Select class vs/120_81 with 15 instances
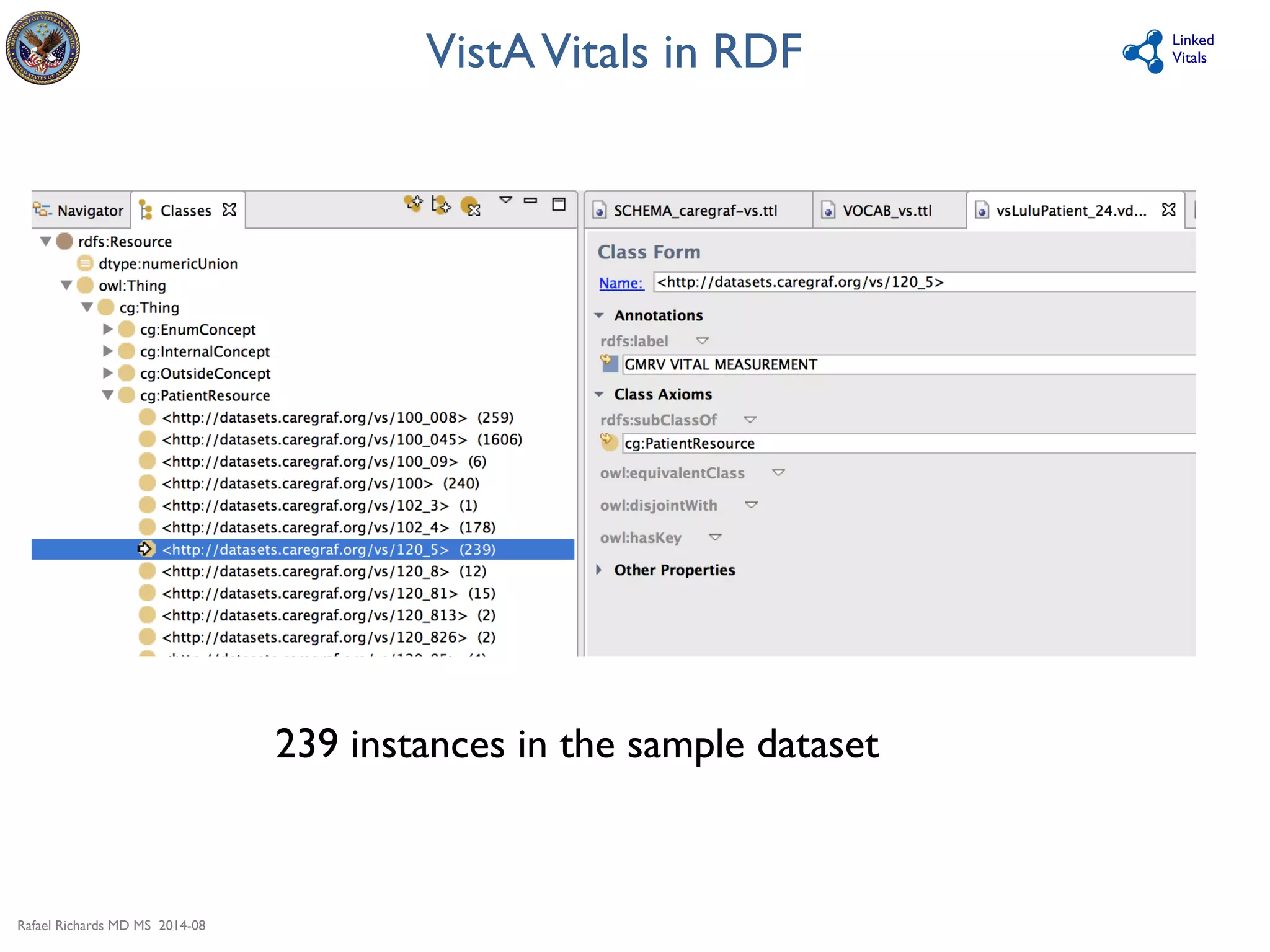 [329, 594]
